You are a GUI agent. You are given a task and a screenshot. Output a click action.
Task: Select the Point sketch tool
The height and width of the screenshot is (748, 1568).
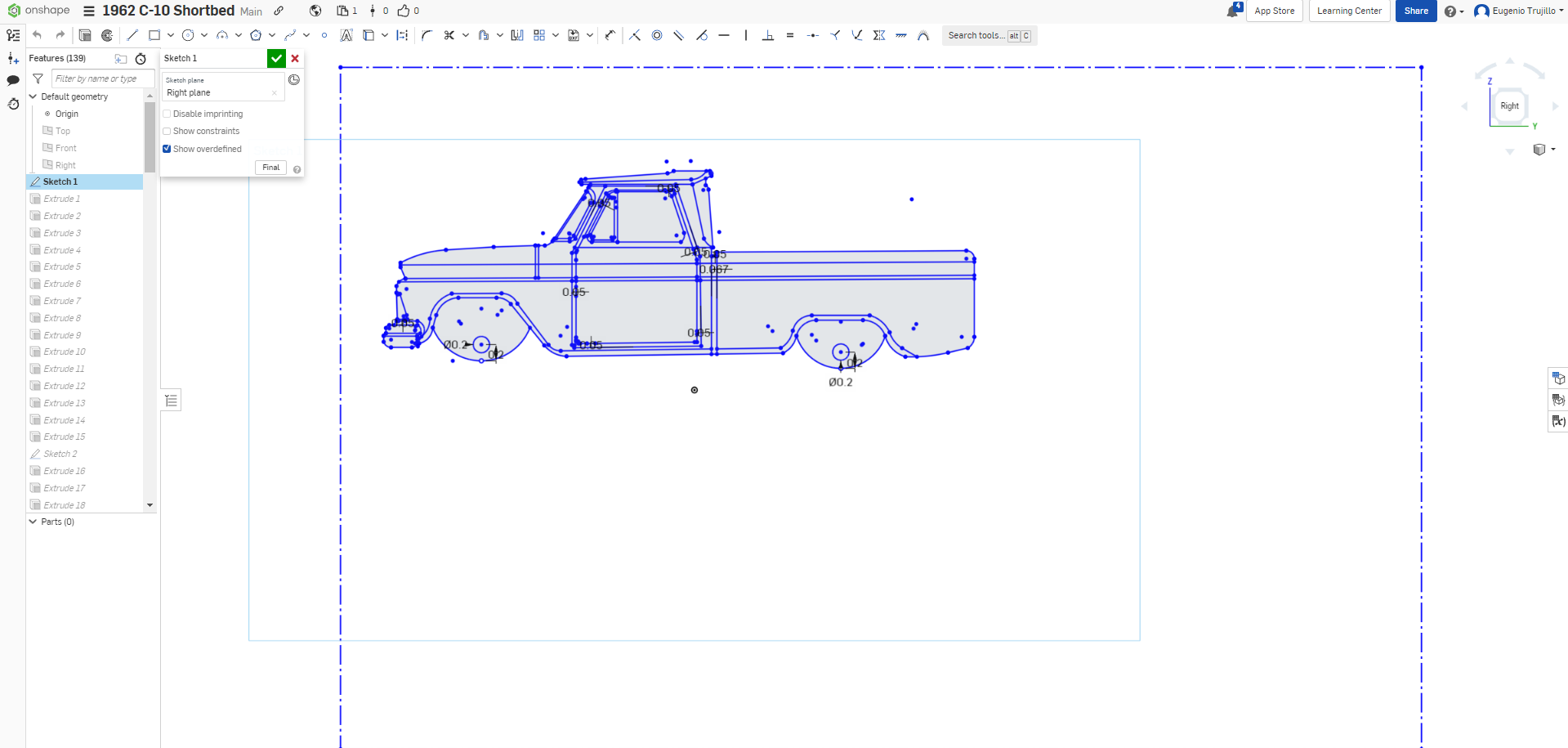point(324,35)
